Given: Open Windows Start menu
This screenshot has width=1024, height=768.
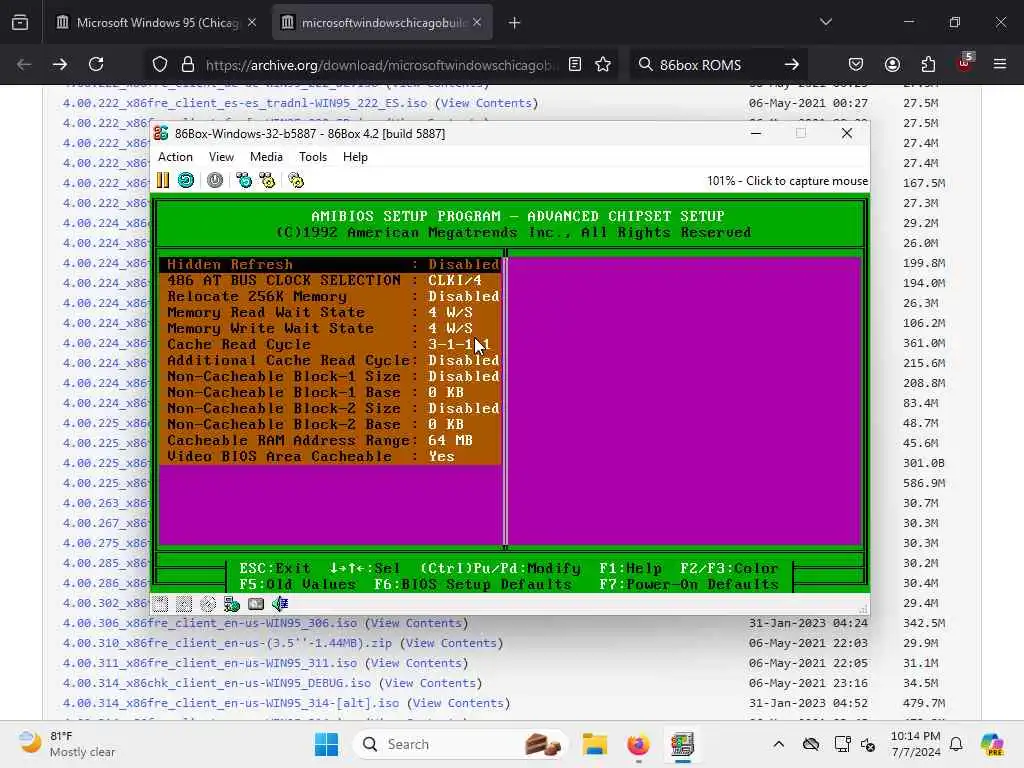Looking at the screenshot, I should (326, 744).
